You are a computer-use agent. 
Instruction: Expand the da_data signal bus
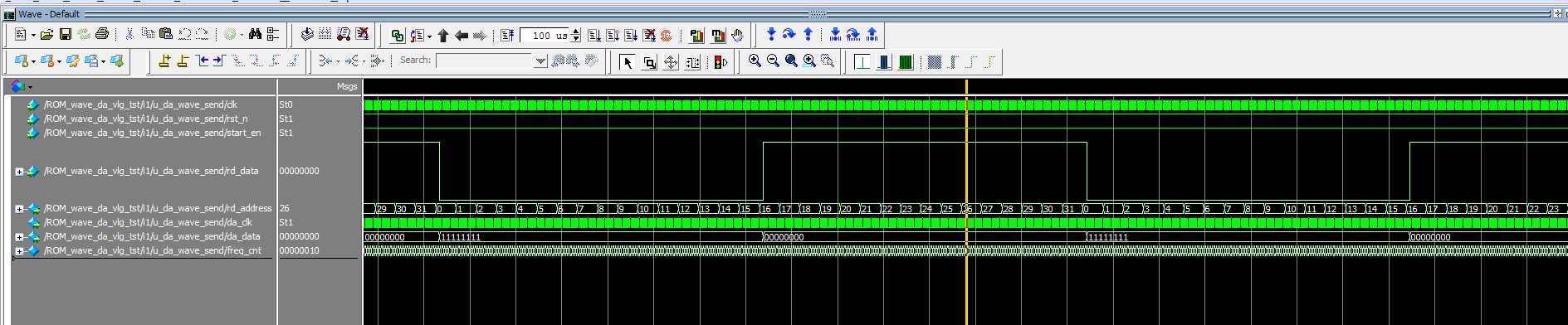tap(19, 237)
